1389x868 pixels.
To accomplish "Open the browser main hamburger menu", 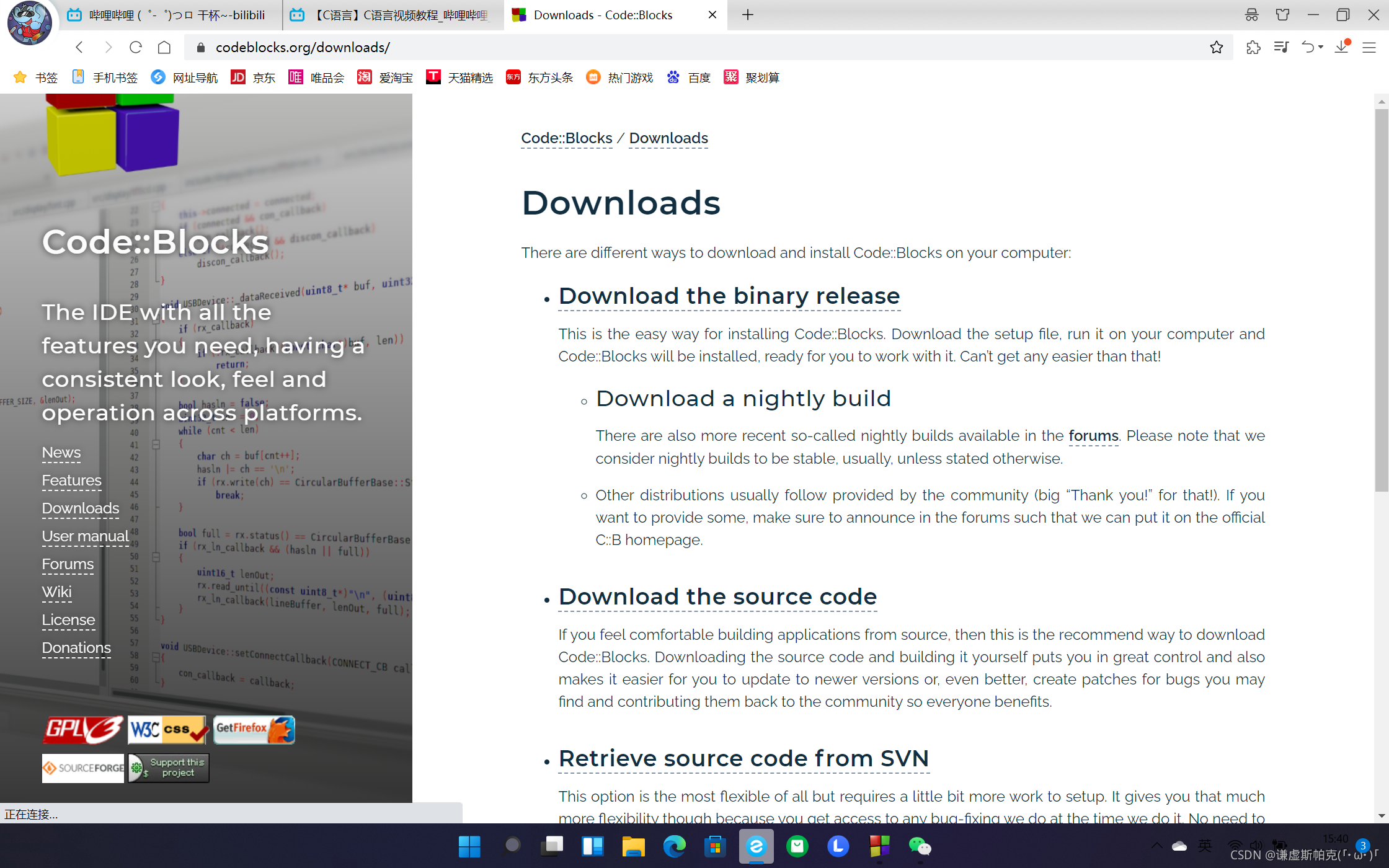I will tap(1369, 47).
